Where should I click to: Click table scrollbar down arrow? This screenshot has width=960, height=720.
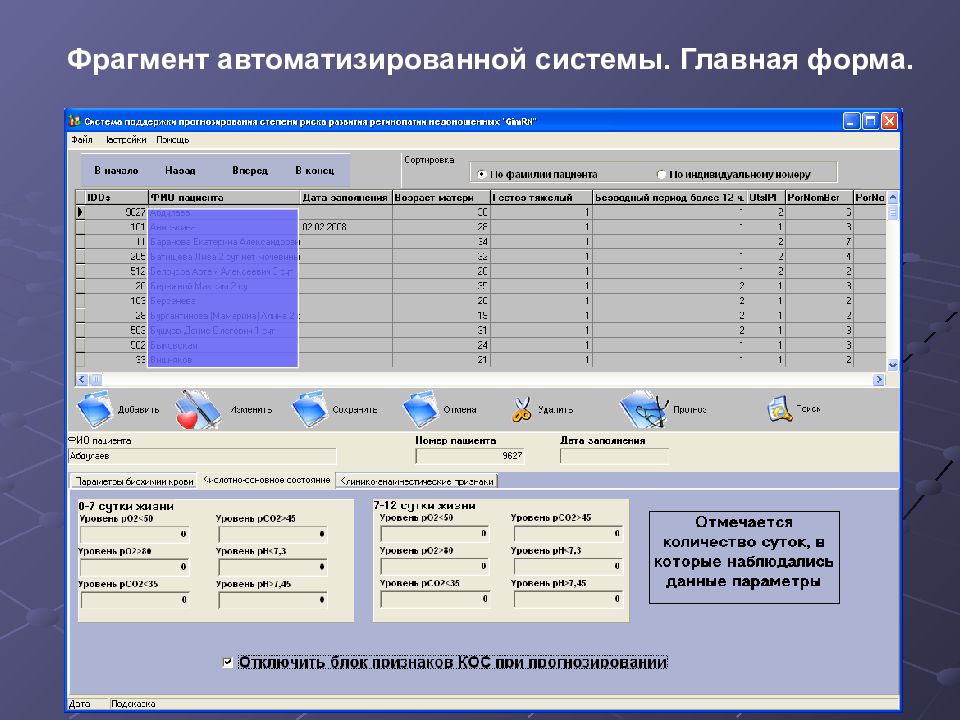pos(893,365)
